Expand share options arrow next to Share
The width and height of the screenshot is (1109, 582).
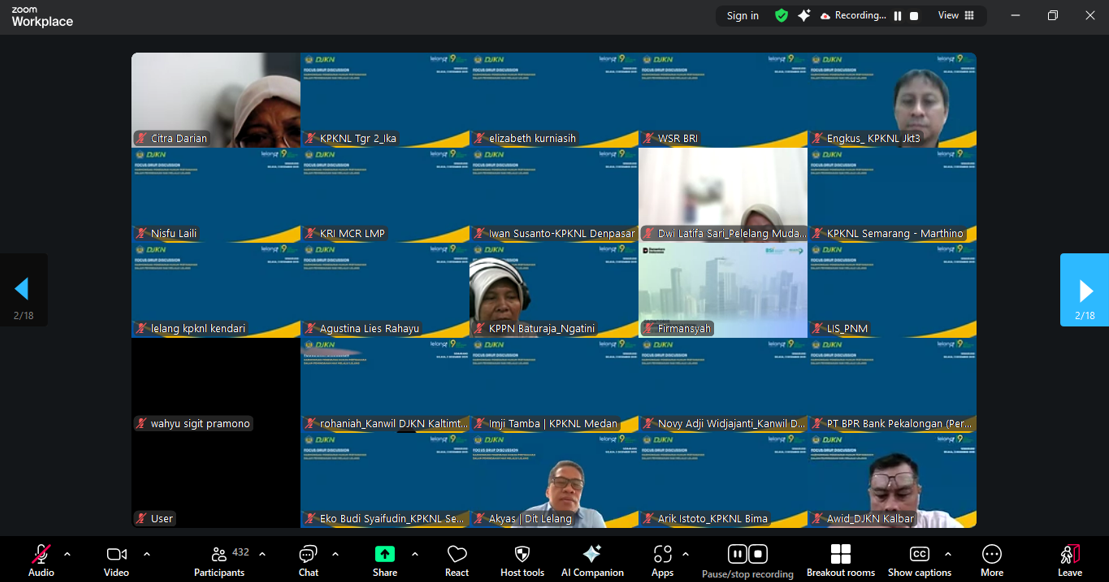tap(414, 554)
